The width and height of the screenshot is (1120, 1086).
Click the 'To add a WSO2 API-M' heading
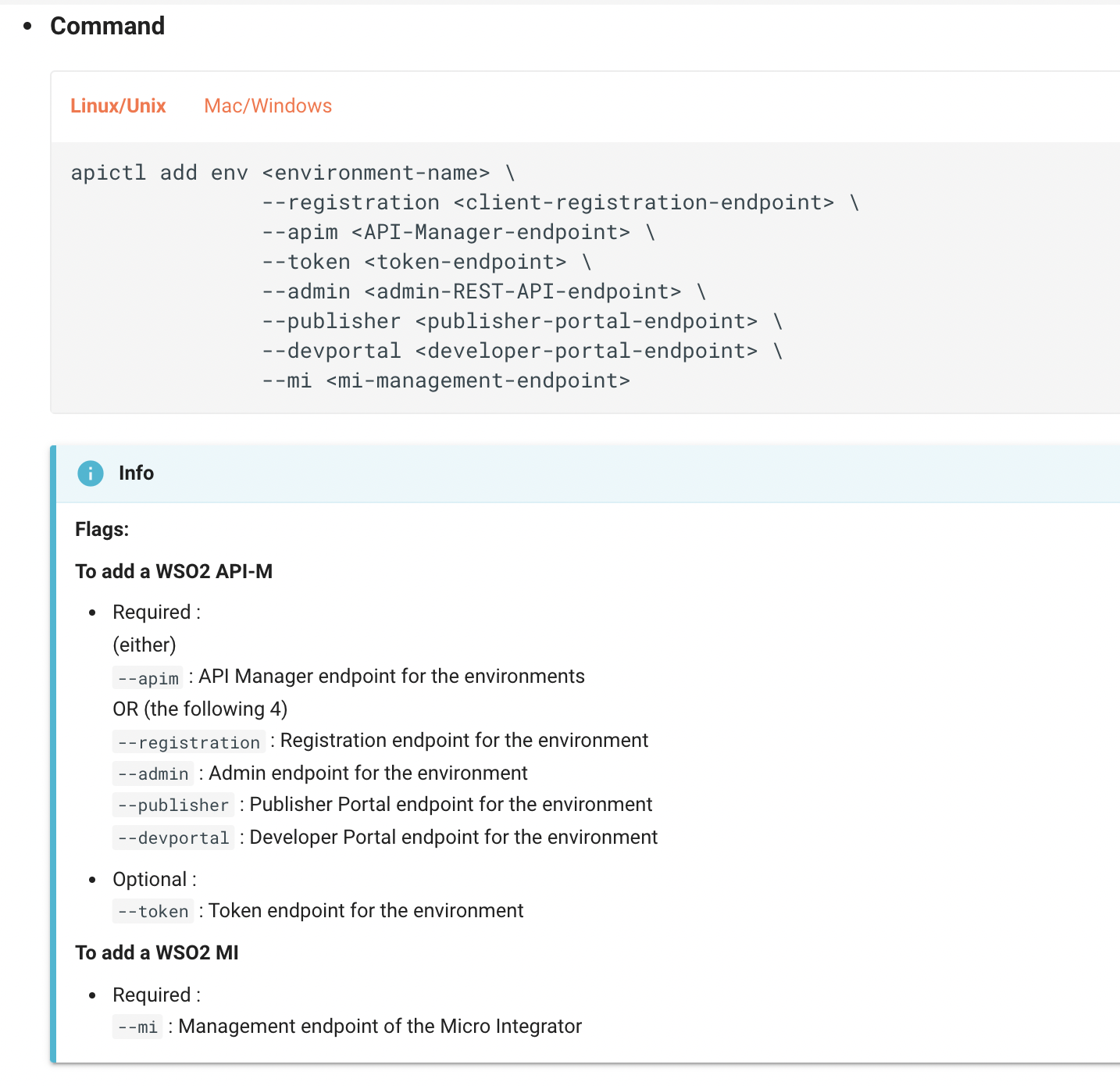[x=173, y=571]
